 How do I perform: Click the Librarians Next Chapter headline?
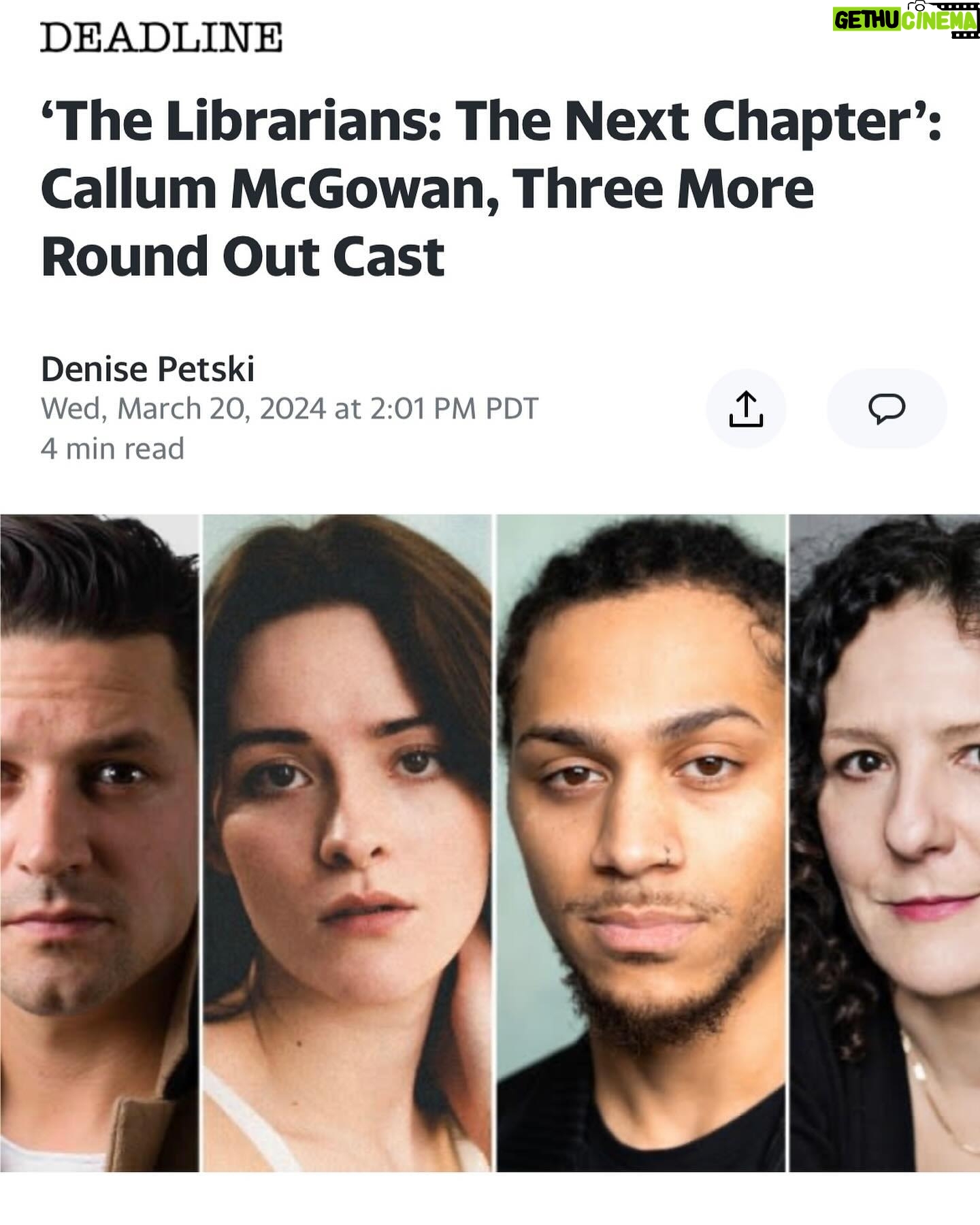tap(491, 189)
